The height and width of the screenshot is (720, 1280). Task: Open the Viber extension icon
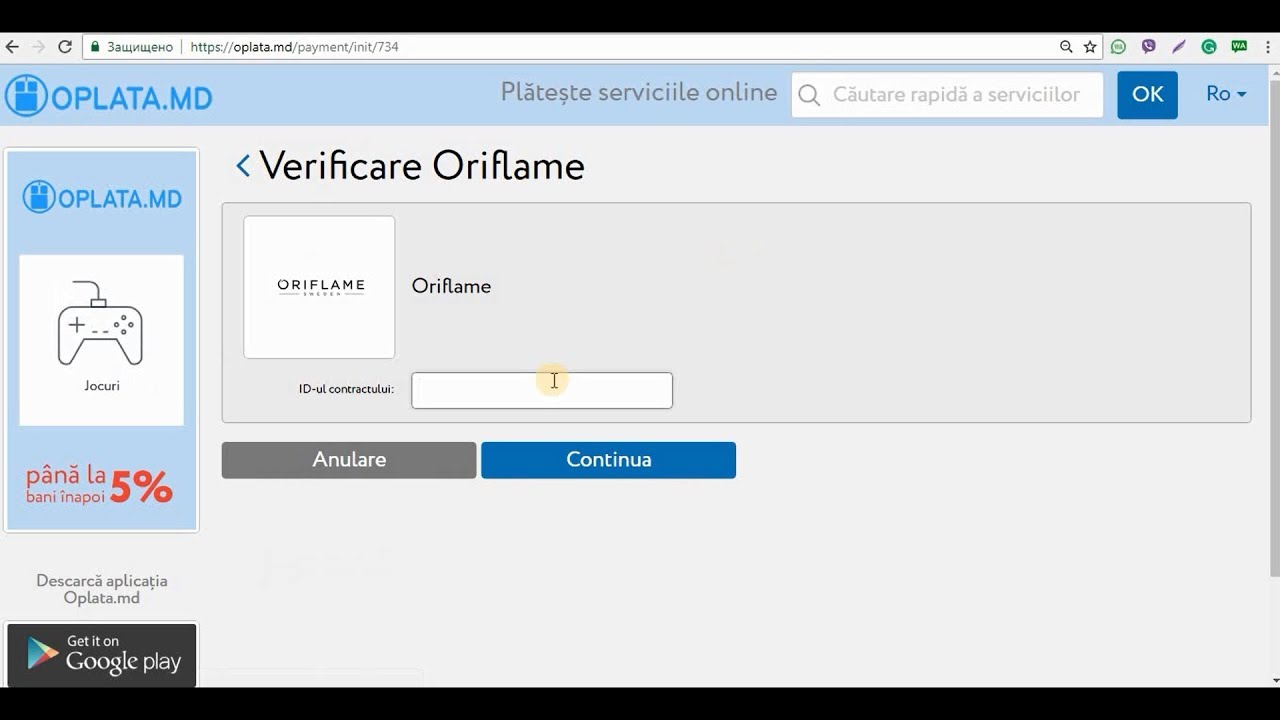click(x=1149, y=47)
